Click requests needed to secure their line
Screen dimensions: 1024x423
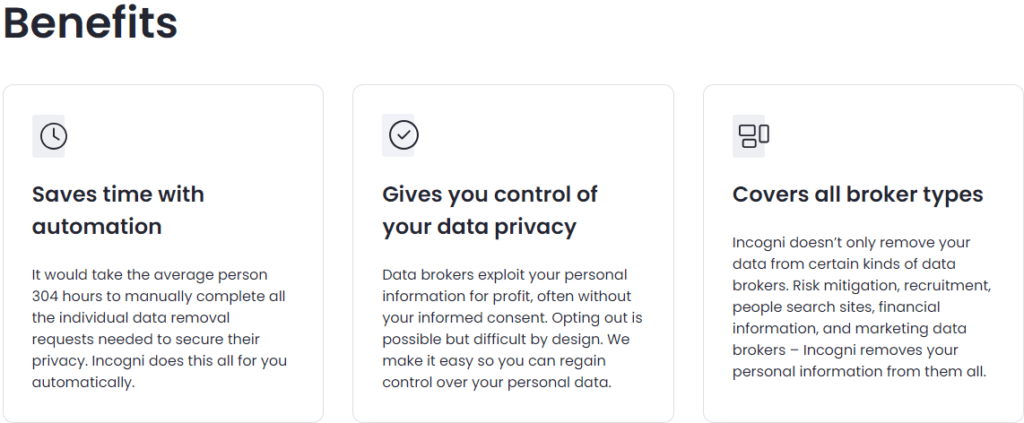click(x=146, y=339)
